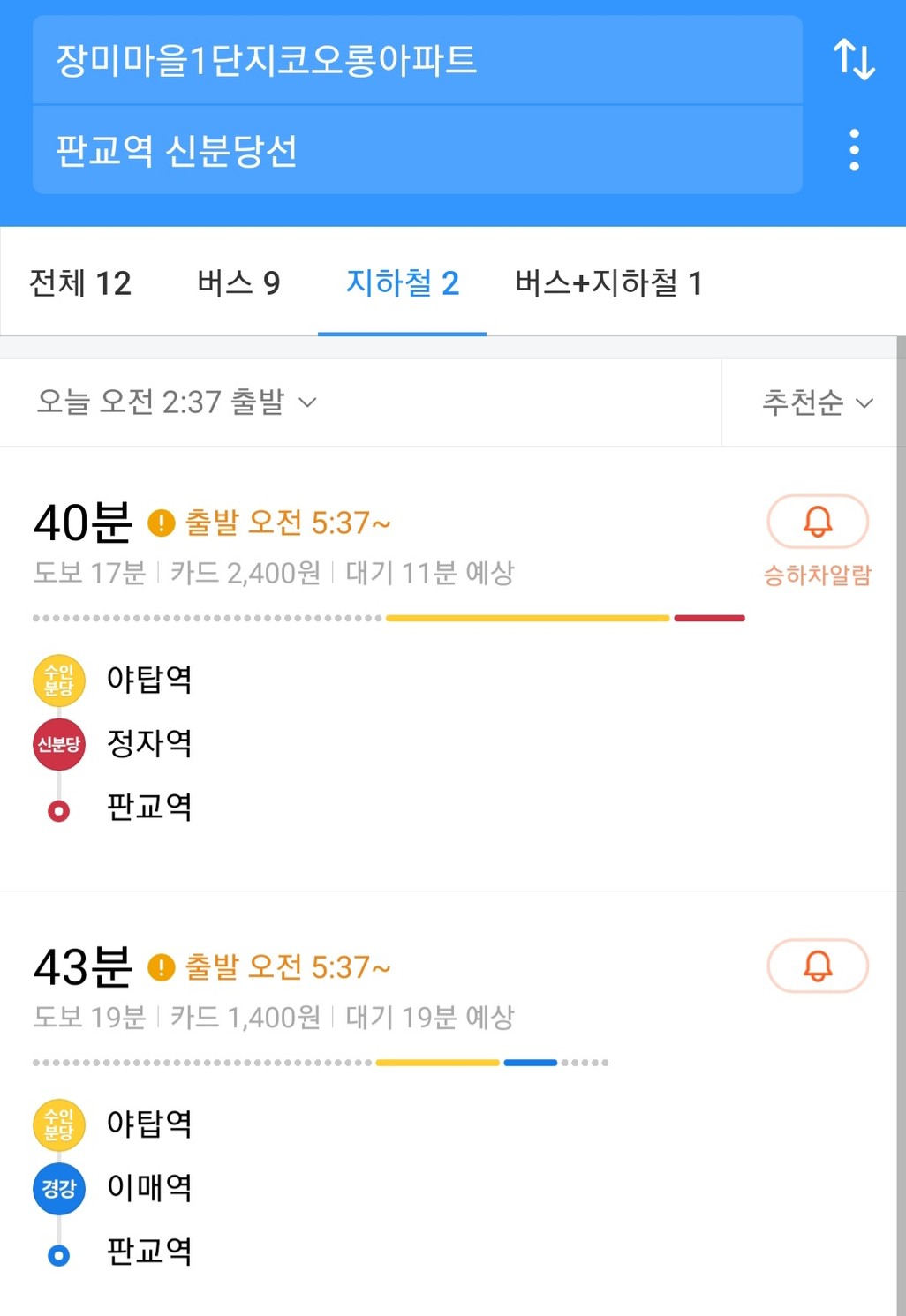
Task: Open the three-dot more options menu
Action: pyautogui.click(x=854, y=150)
